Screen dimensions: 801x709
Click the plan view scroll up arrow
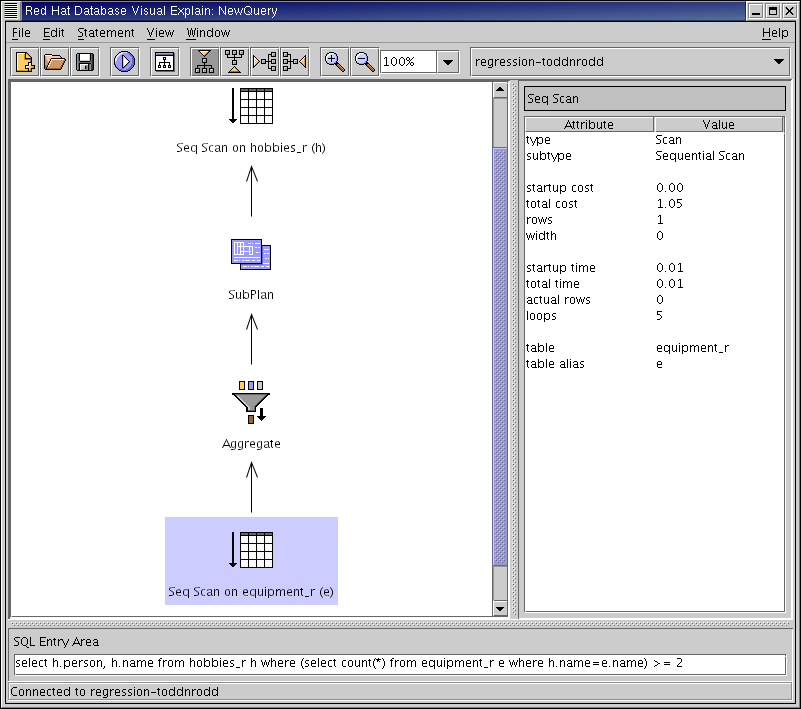tap(500, 90)
